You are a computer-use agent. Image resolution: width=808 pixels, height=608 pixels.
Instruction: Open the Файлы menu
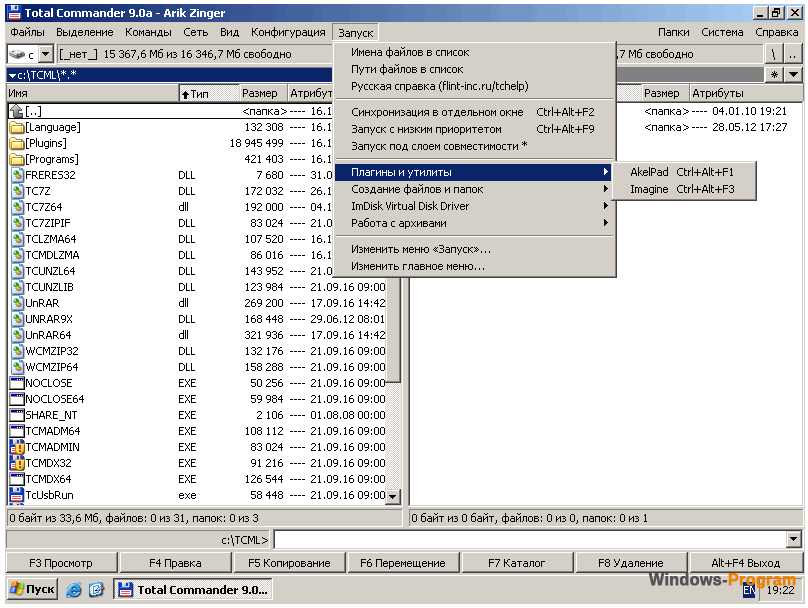tap(27, 32)
